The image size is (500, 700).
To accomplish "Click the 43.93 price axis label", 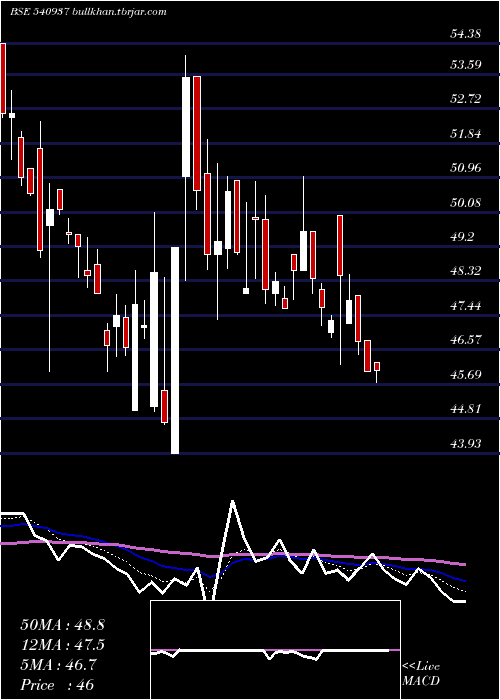I will point(466,443).
